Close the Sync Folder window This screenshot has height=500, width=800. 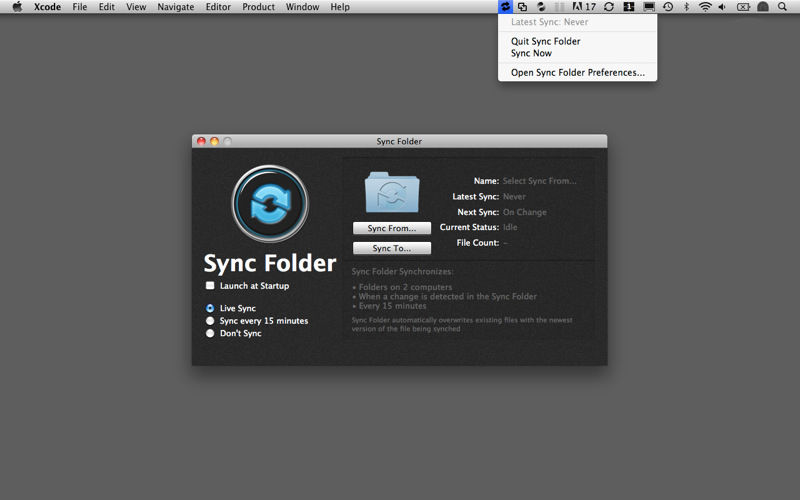(x=201, y=141)
